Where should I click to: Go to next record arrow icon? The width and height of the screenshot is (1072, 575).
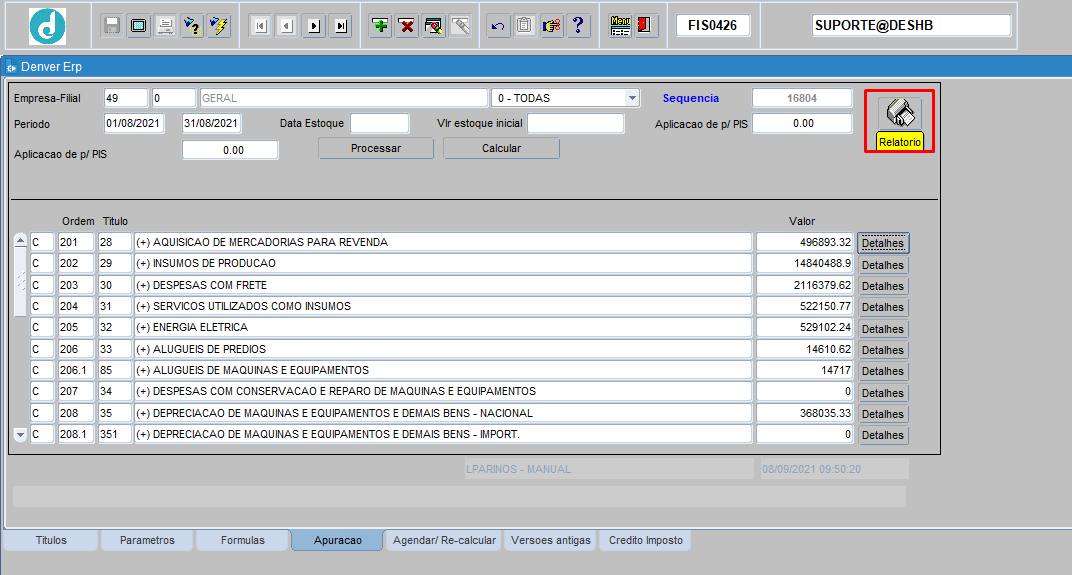point(314,26)
